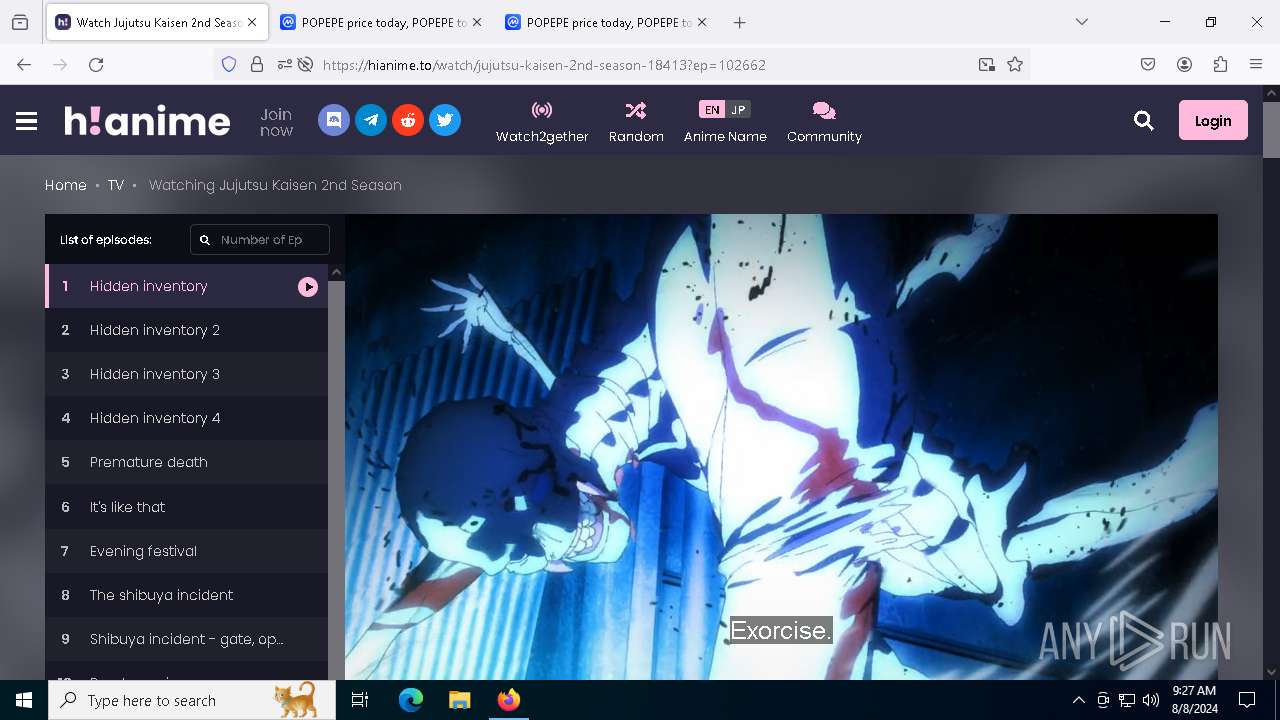This screenshot has width=1280, height=720.
Task: Open the Discord join link icon
Action: click(x=334, y=120)
